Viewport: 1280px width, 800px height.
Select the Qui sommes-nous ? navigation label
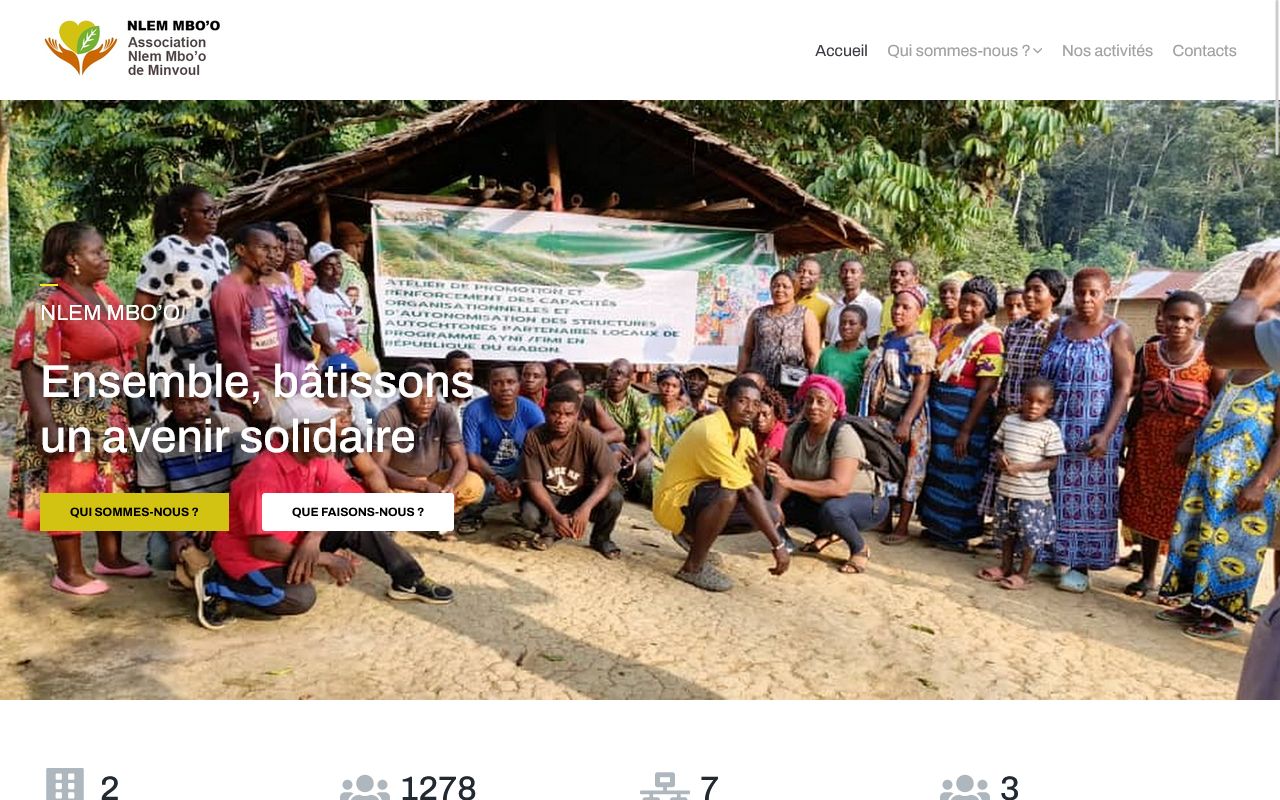(958, 51)
